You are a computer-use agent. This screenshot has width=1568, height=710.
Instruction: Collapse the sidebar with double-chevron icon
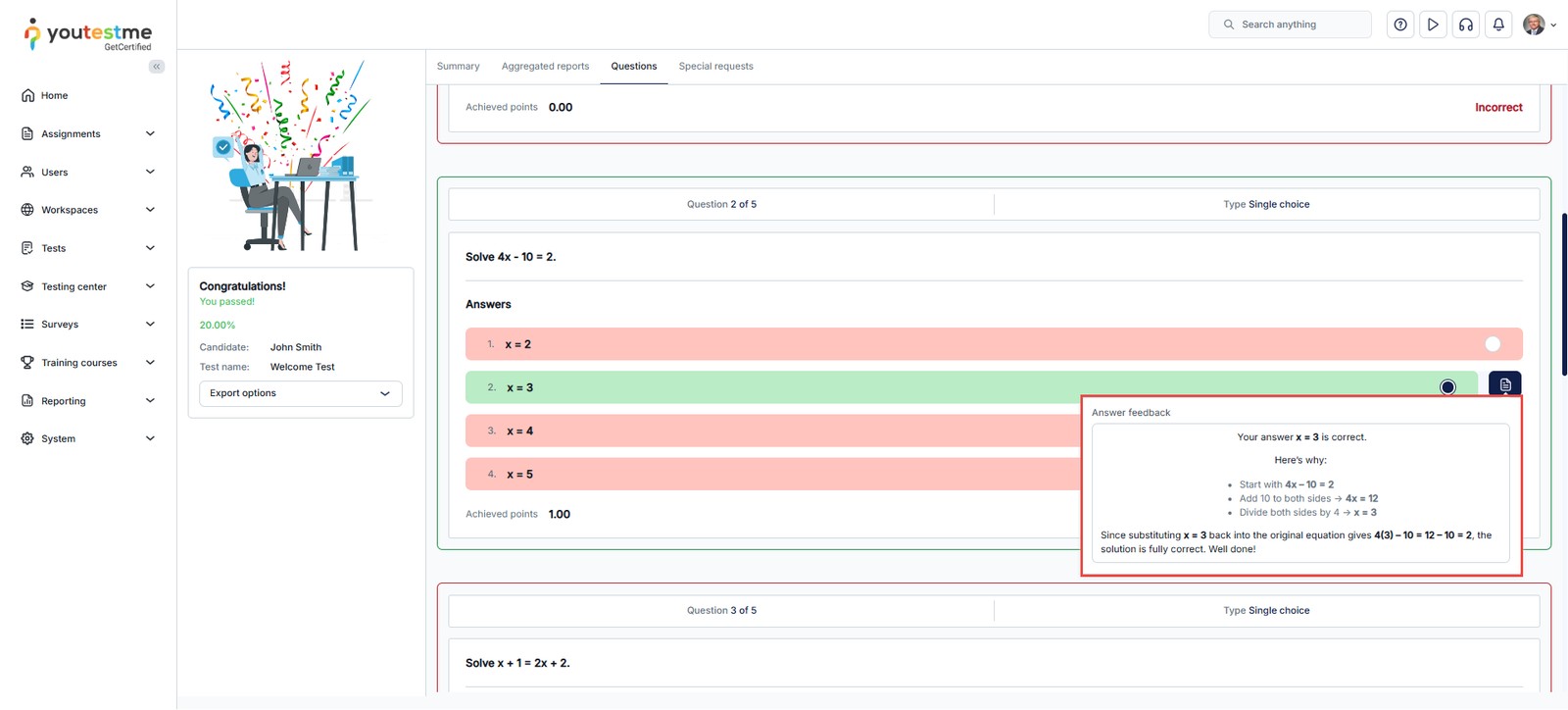157,67
